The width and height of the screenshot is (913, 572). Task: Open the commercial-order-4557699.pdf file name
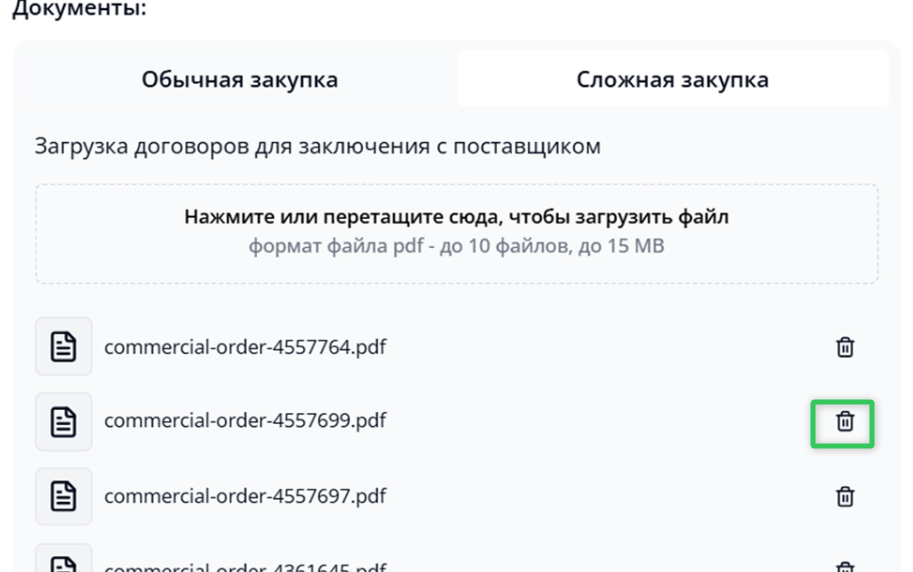245,421
